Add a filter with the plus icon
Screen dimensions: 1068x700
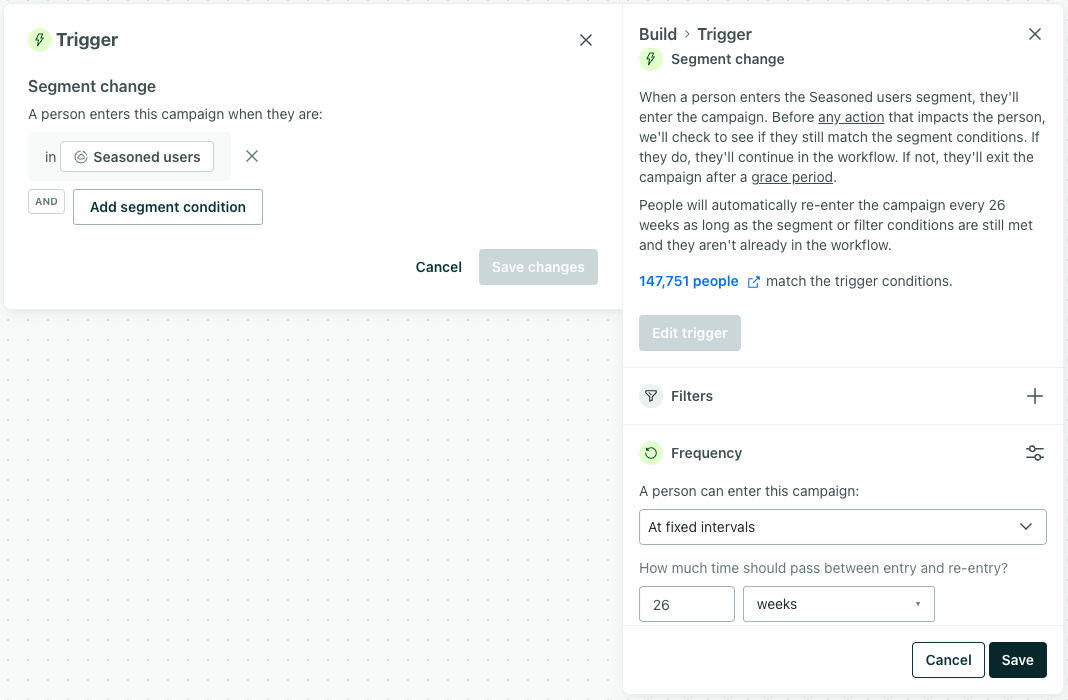coord(1035,396)
